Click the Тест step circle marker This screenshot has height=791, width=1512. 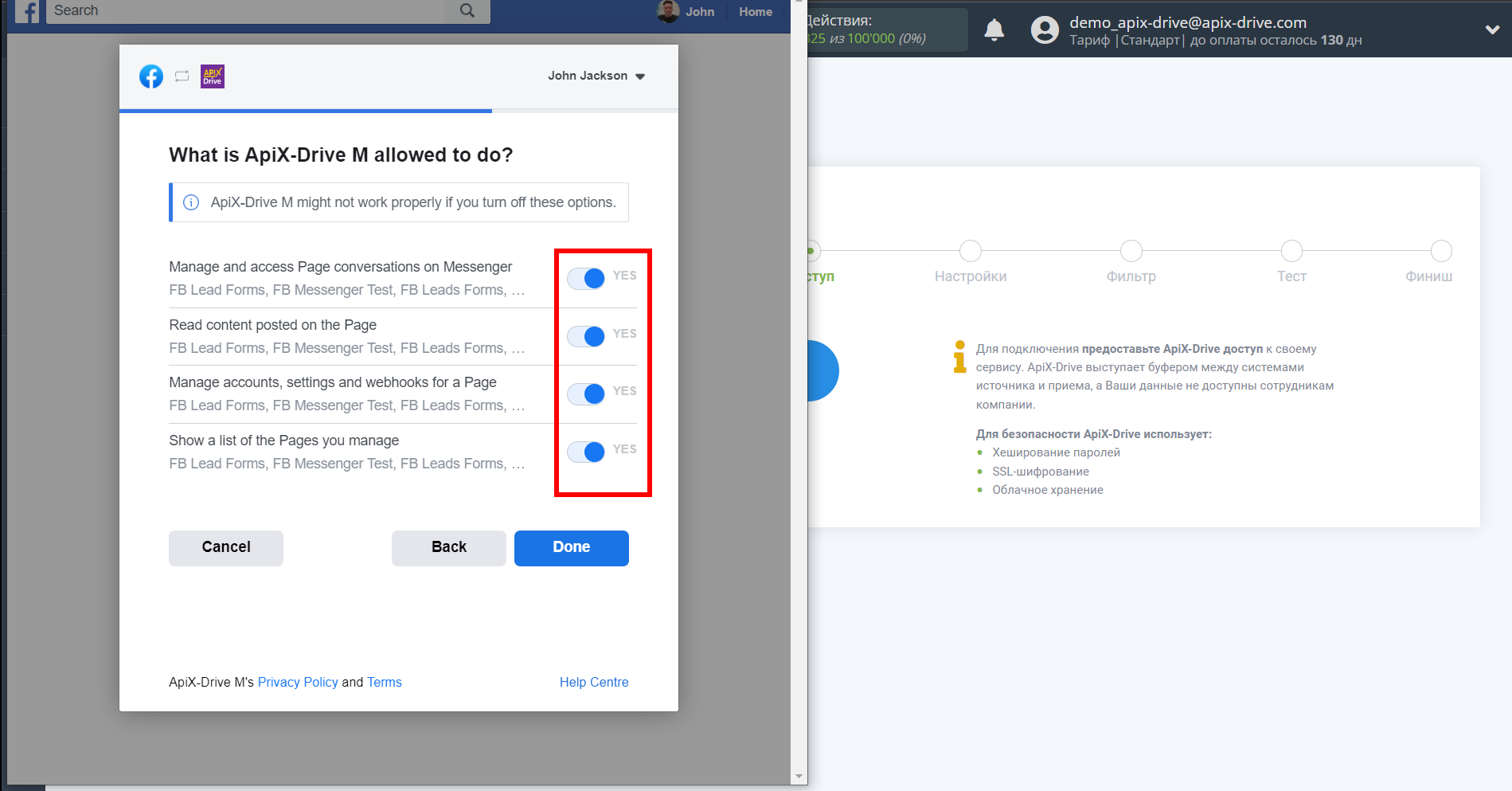(x=1291, y=251)
